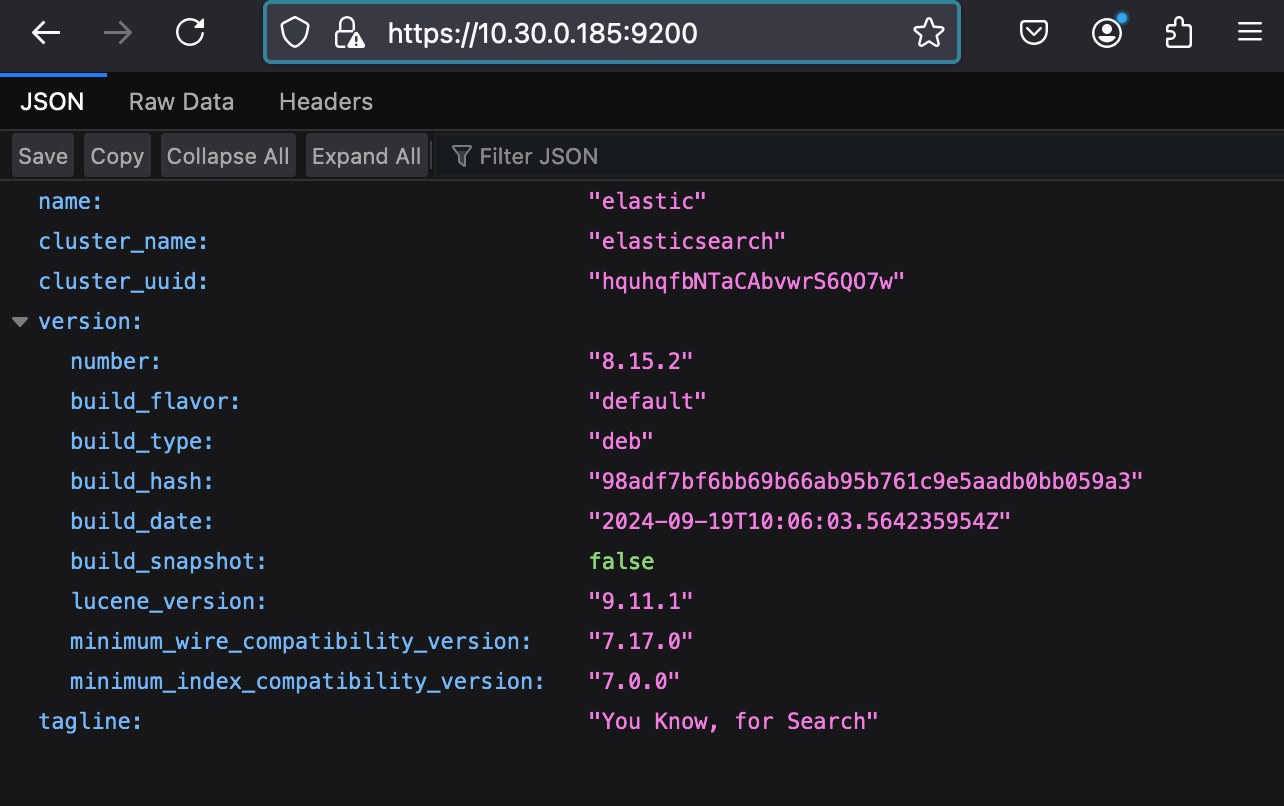The width and height of the screenshot is (1284, 806).
Task: Expand All JSON nodes
Action: pos(366,156)
